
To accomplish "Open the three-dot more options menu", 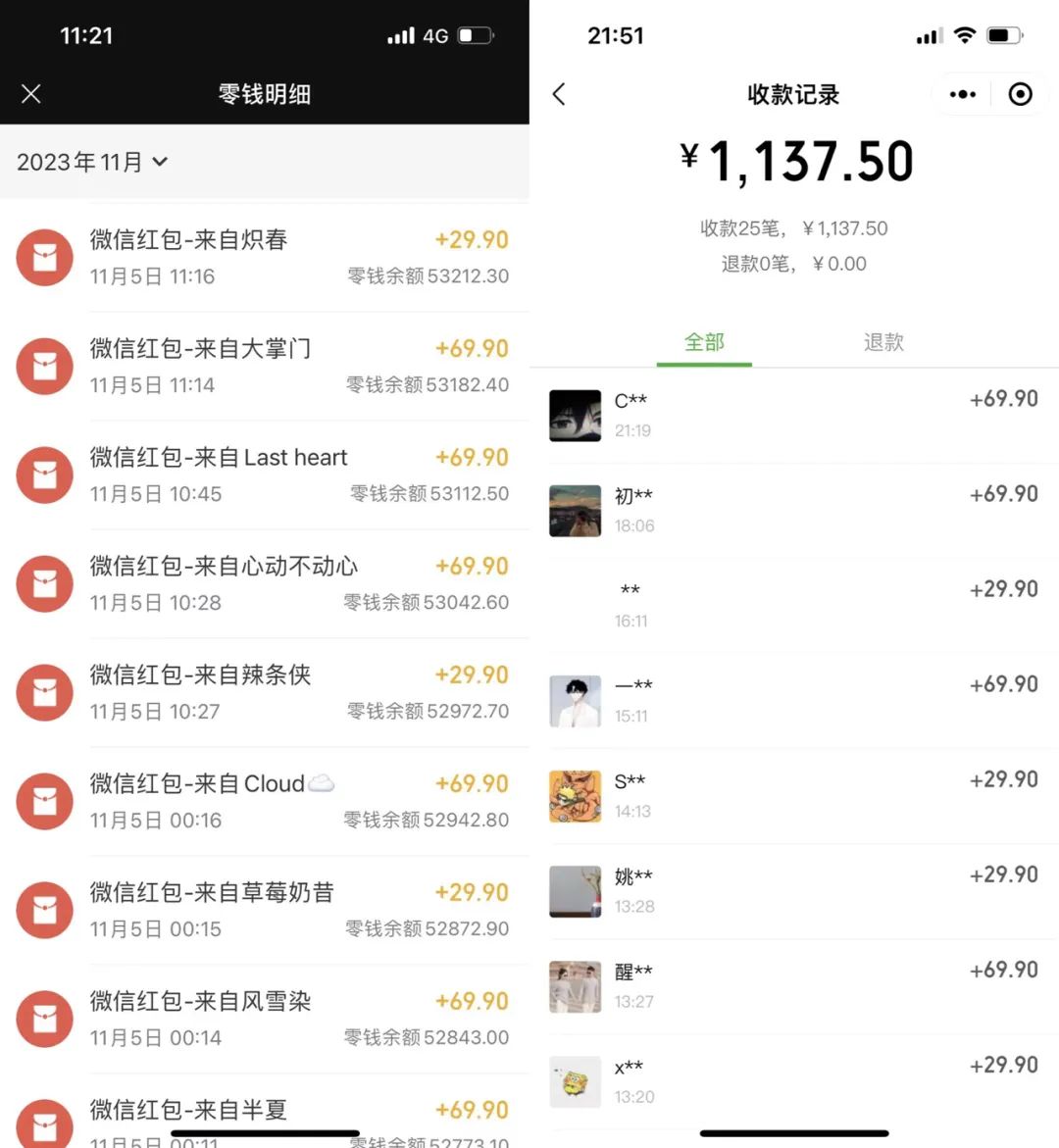I will [x=963, y=94].
